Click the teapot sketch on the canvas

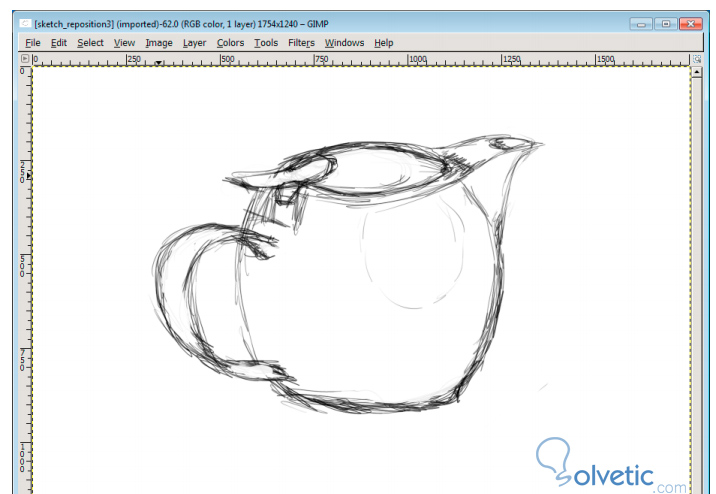point(347,274)
